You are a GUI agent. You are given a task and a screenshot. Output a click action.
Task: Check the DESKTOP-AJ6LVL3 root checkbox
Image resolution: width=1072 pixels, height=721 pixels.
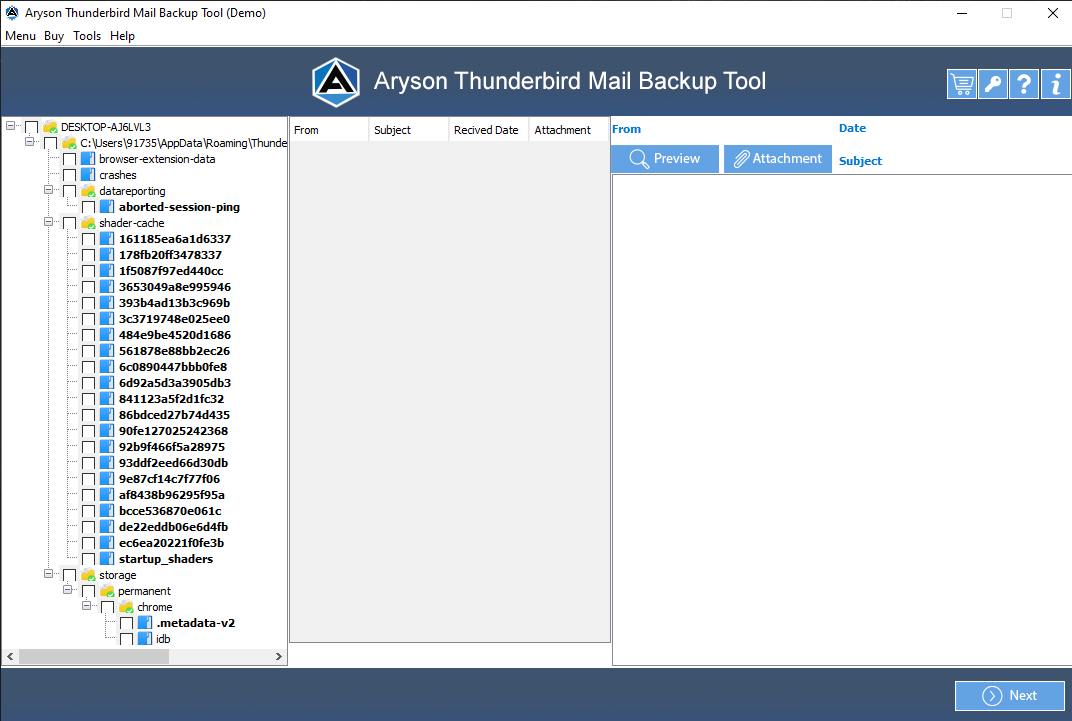click(31, 127)
